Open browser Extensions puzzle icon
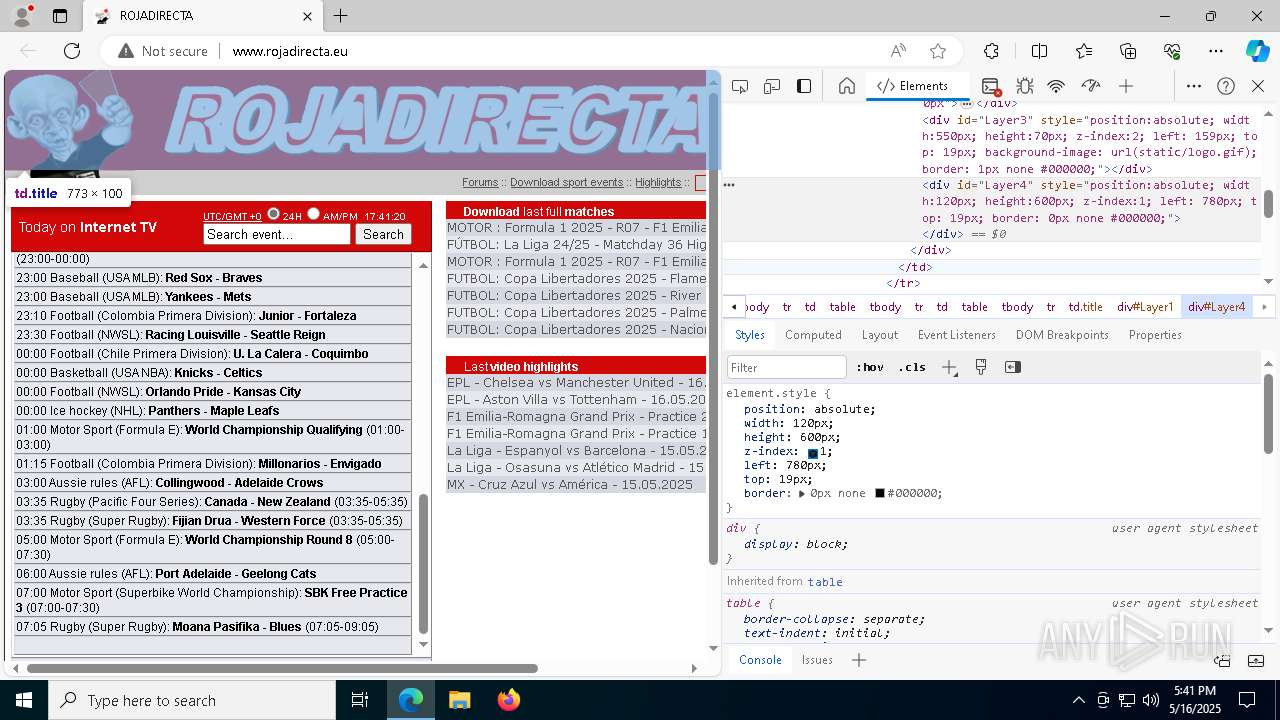The image size is (1280, 720). point(991,51)
